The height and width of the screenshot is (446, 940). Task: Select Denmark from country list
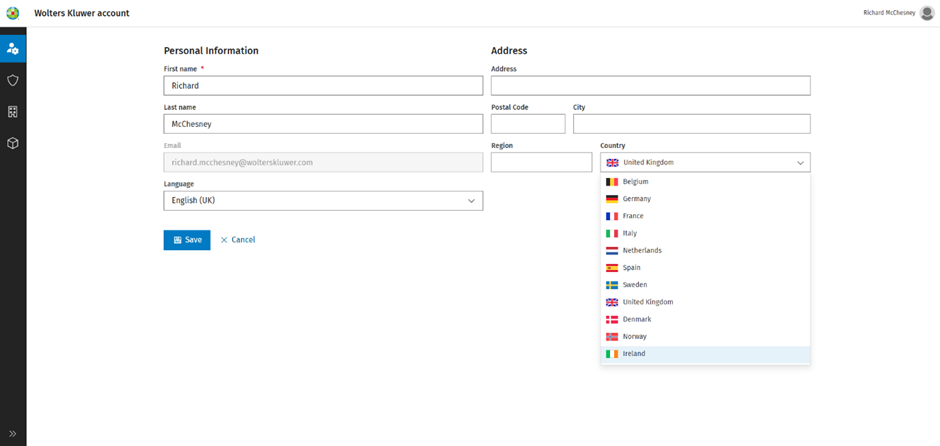point(706,320)
